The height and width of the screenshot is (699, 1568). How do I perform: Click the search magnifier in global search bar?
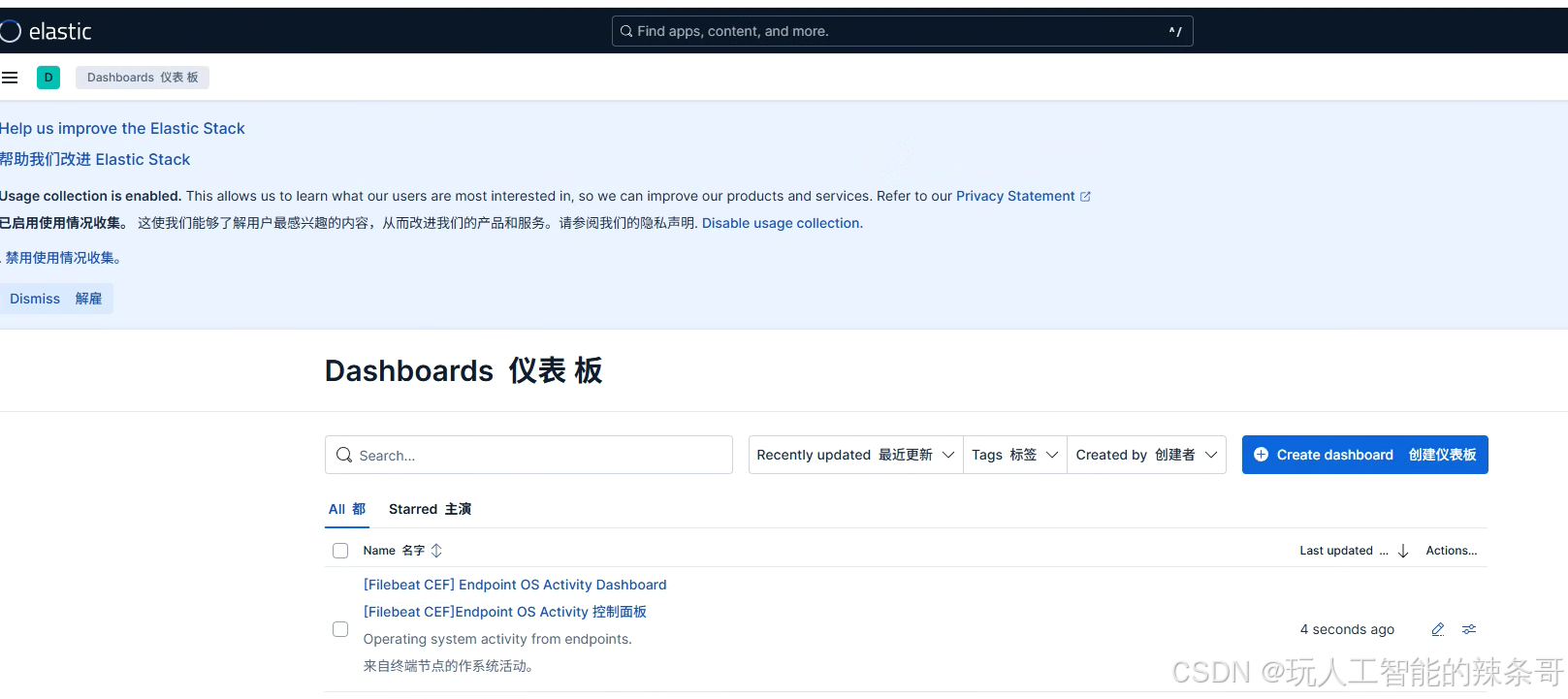[x=626, y=31]
